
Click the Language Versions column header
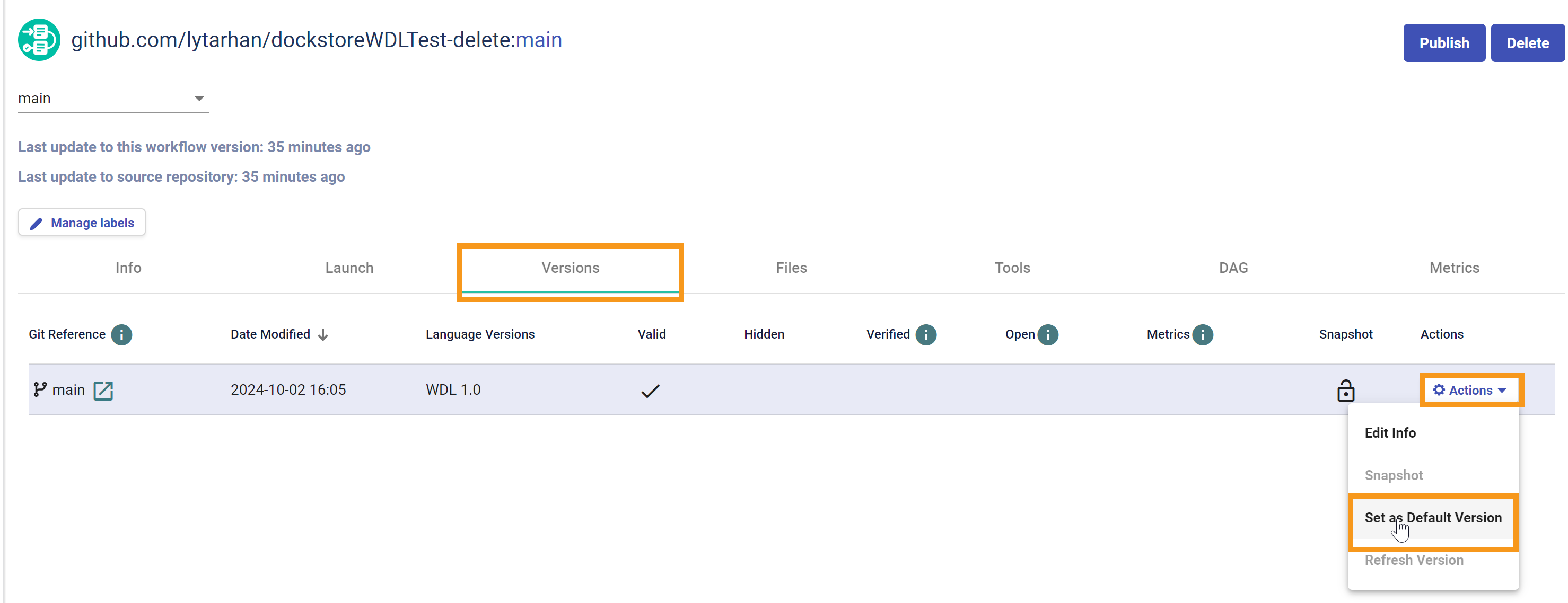(x=480, y=334)
